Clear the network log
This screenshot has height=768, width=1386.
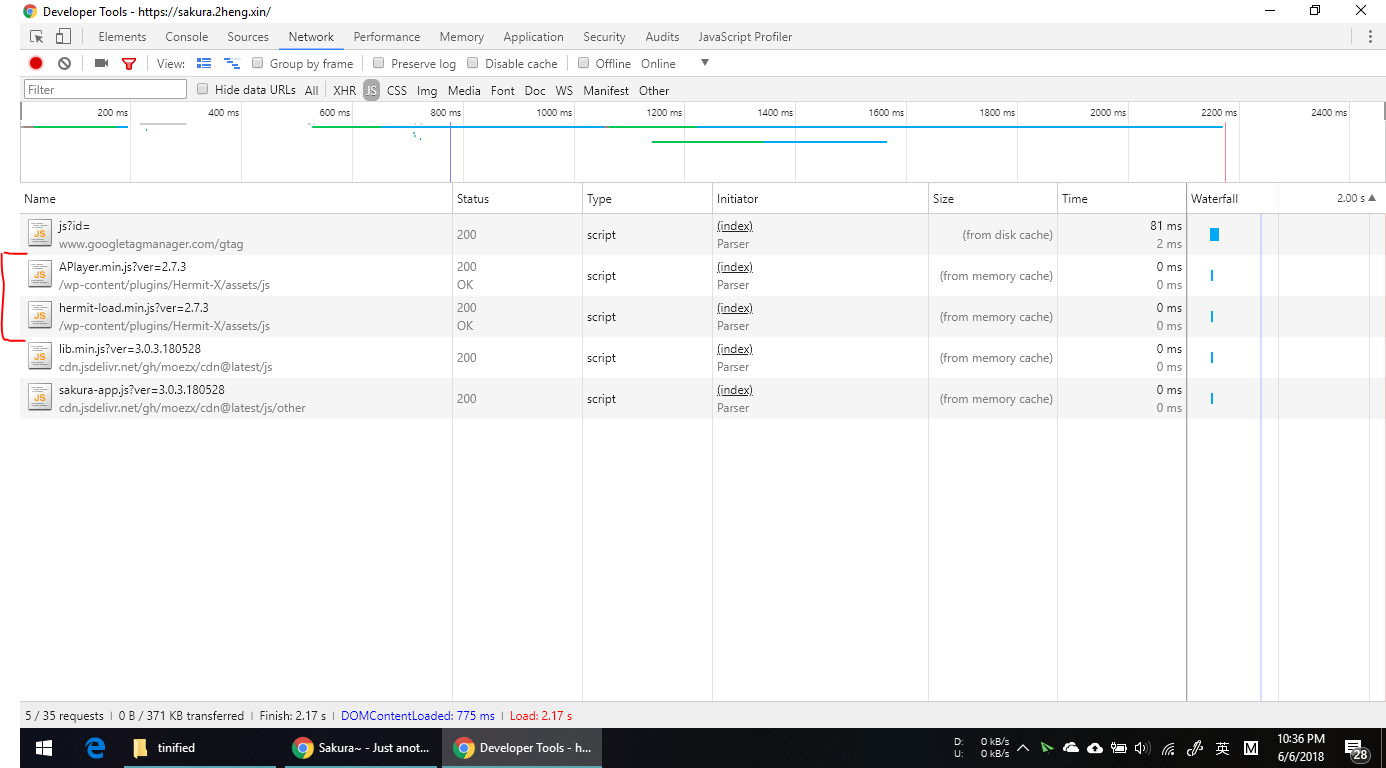click(64, 63)
